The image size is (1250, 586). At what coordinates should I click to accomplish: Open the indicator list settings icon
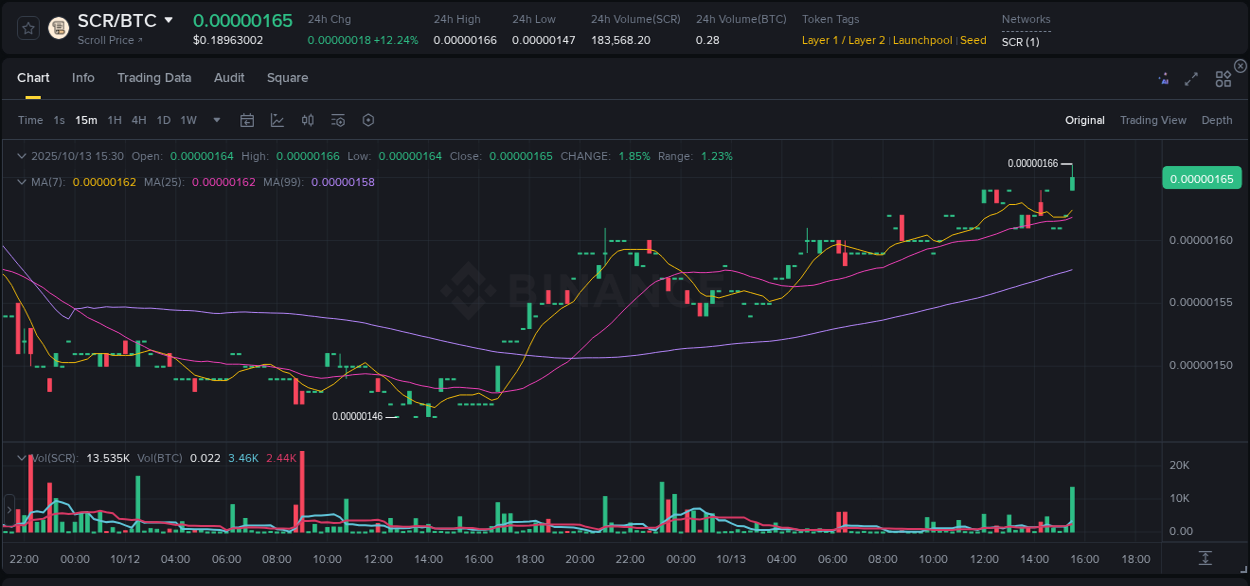pos(337,119)
